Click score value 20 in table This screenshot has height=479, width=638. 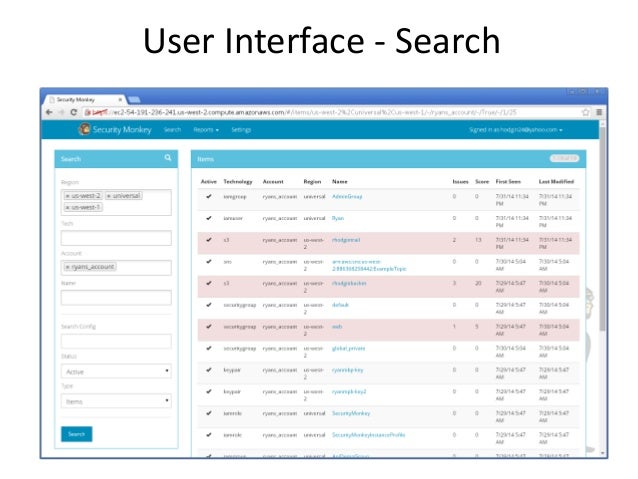coord(478,283)
